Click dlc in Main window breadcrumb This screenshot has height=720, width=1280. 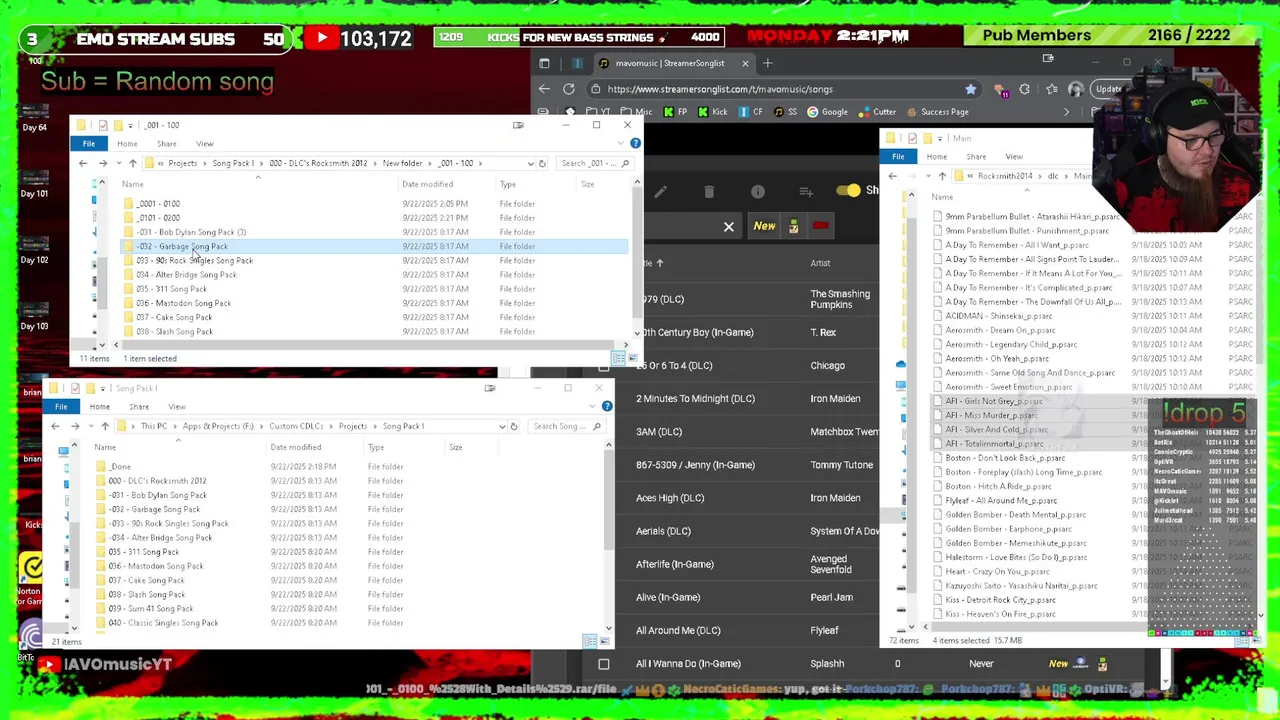pos(1053,176)
